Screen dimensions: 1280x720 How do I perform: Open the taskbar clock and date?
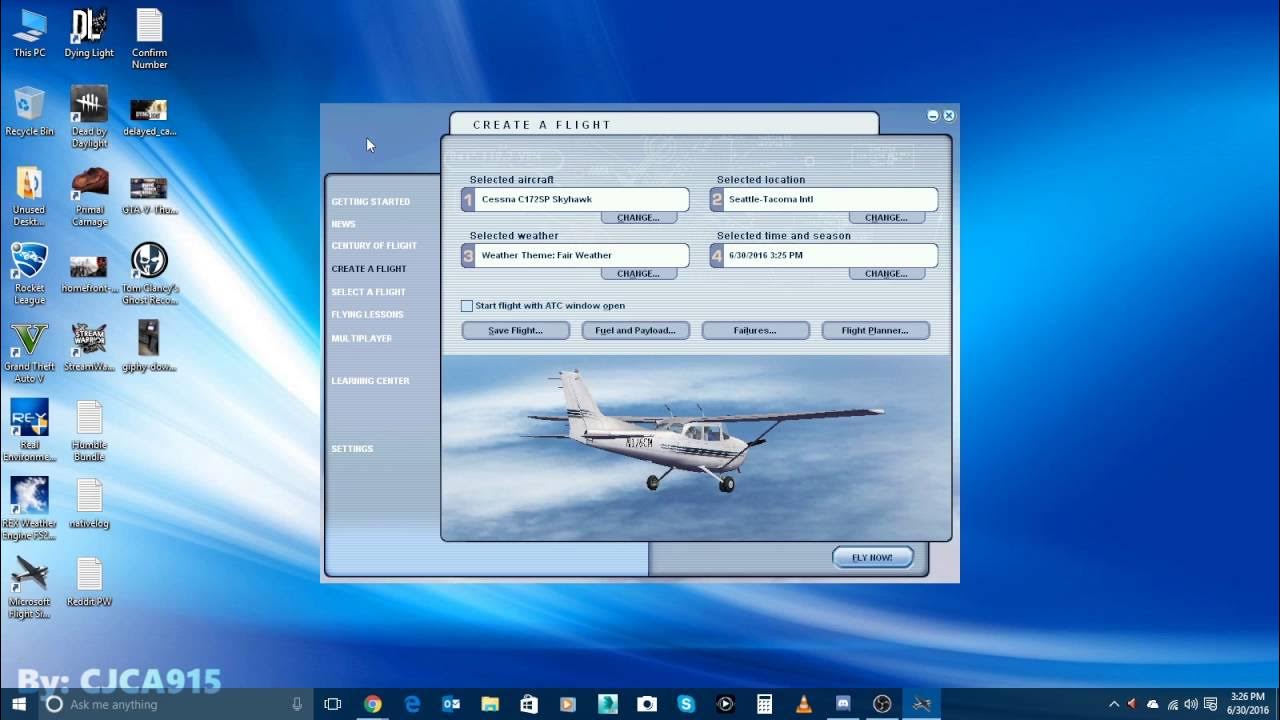click(x=1246, y=704)
